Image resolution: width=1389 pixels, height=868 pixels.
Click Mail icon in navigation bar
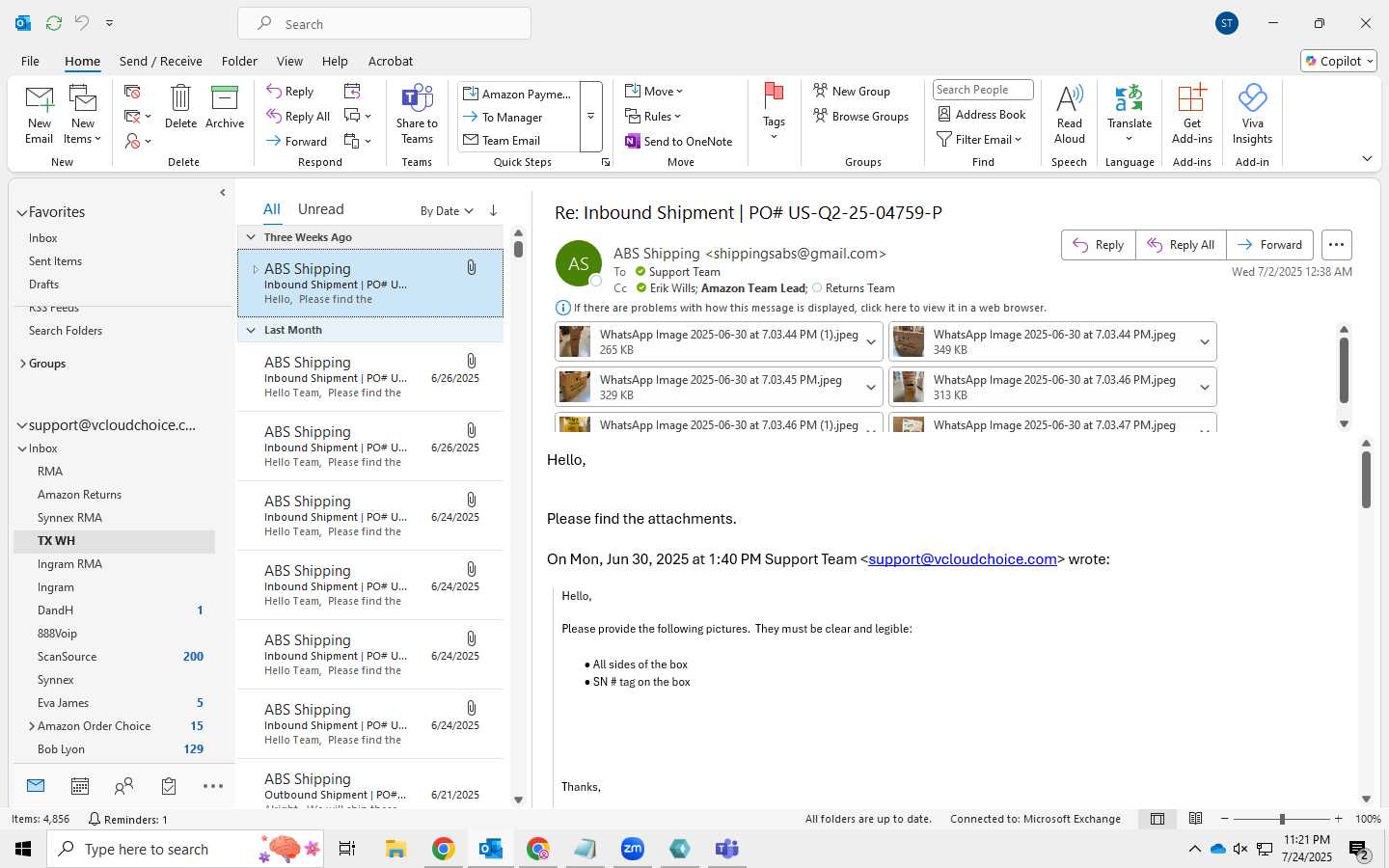pyautogui.click(x=36, y=786)
